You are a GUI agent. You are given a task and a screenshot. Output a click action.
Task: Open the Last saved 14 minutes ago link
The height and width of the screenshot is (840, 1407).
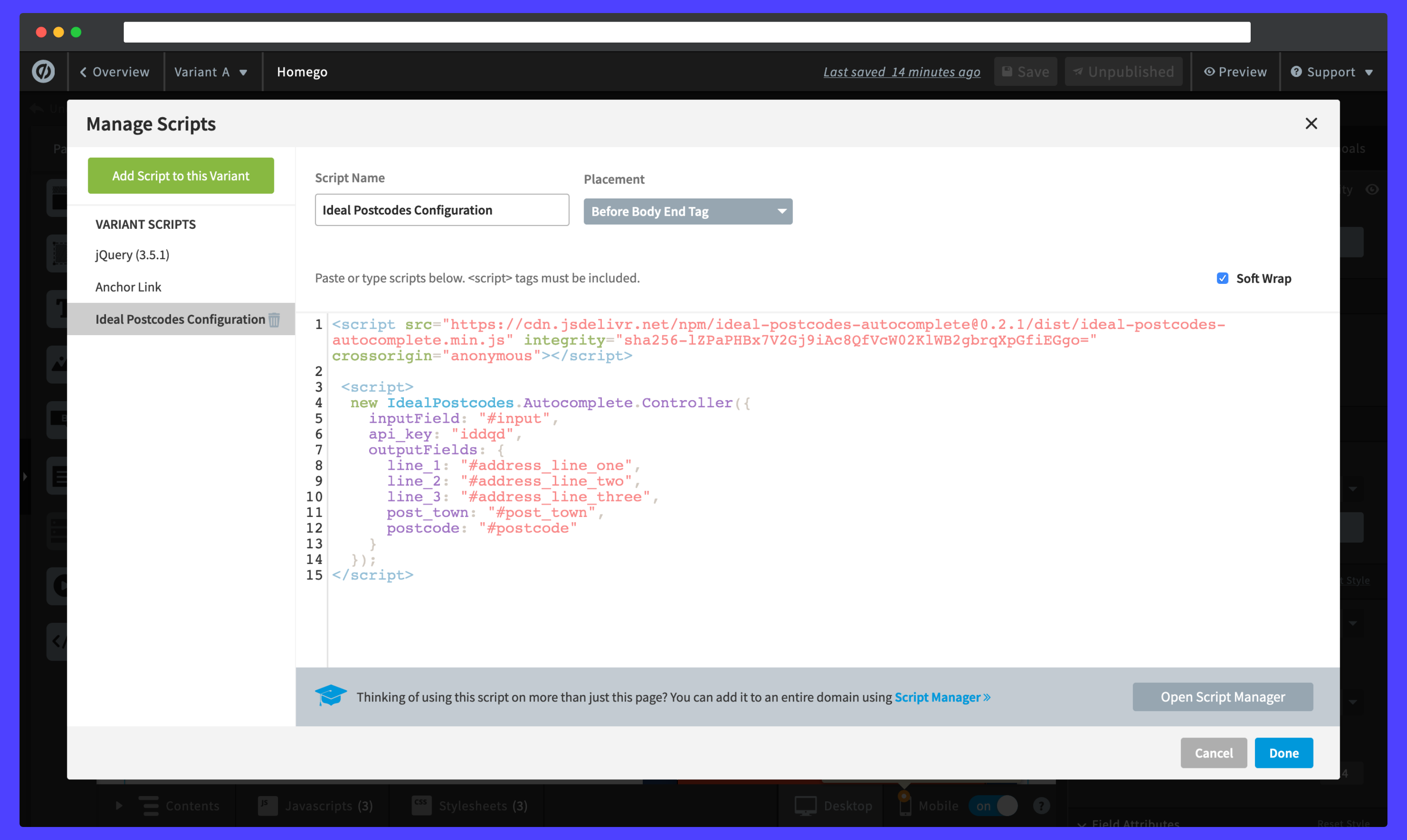click(902, 72)
